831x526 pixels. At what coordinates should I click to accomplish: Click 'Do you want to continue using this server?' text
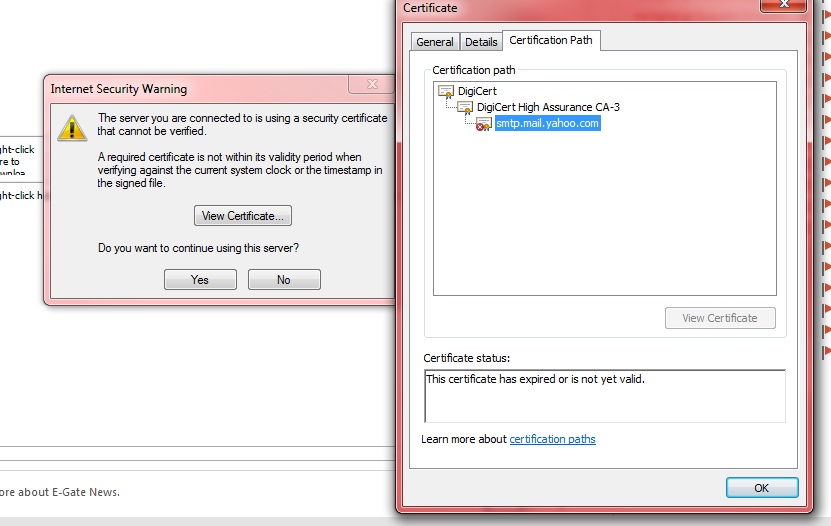[x=198, y=248]
